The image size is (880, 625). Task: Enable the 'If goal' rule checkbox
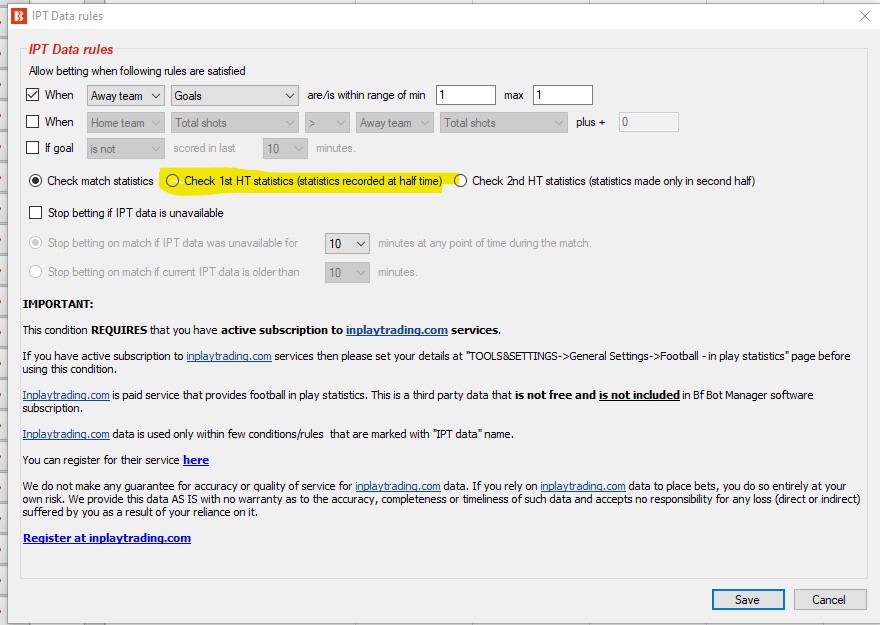point(33,148)
